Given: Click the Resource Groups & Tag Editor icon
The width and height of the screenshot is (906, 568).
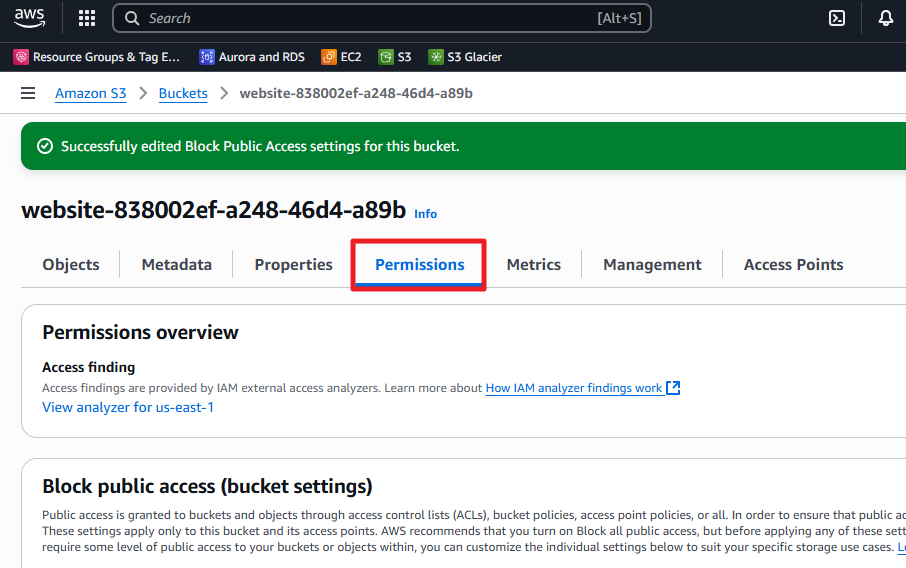Looking at the screenshot, I should coord(21,57).
